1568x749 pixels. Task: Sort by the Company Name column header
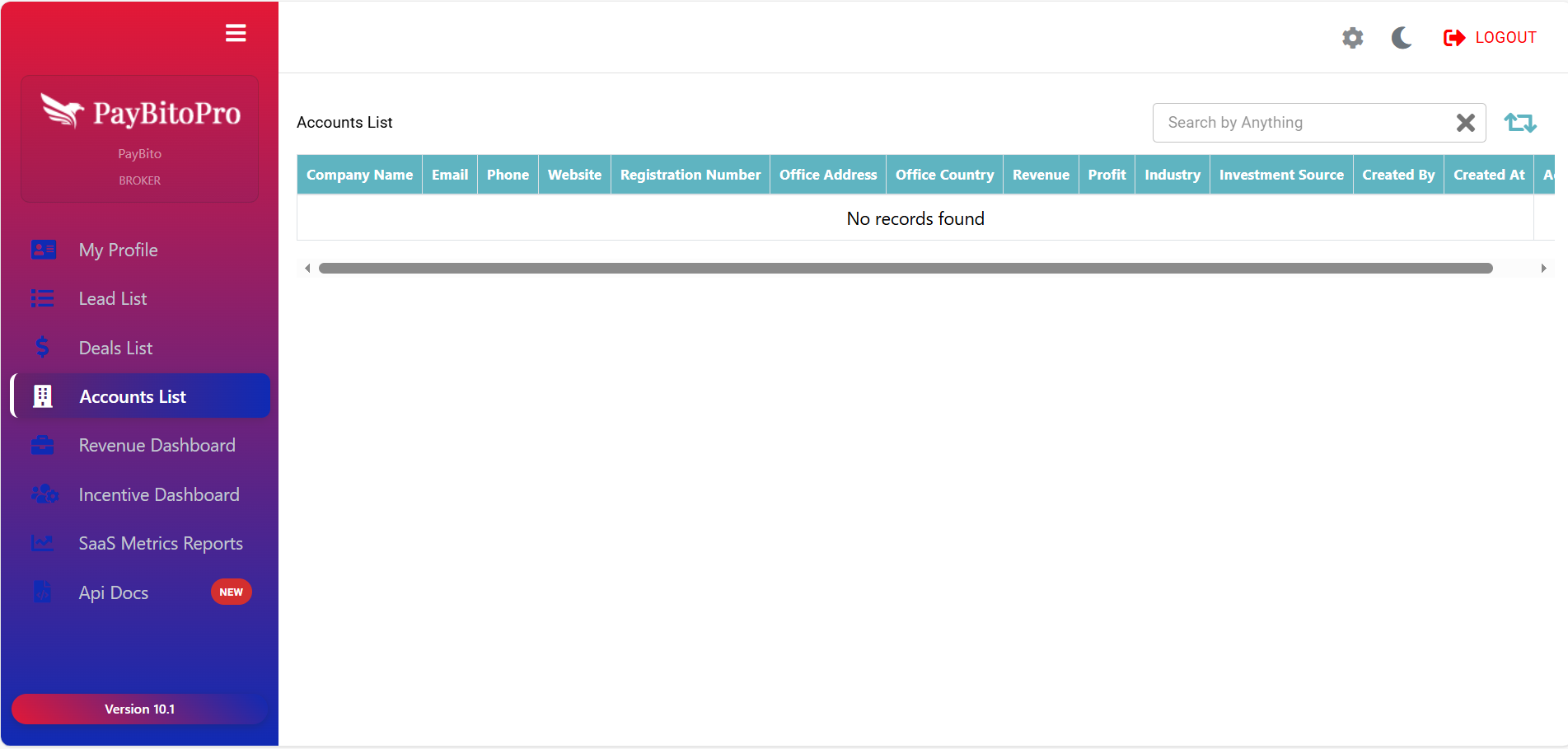pyautogui.click(x=359, y=175)
